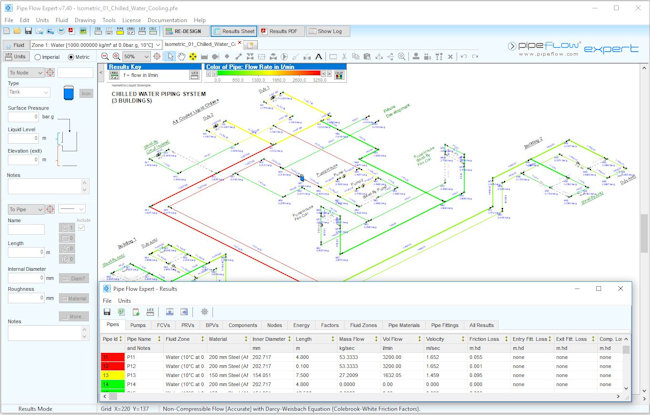Click the red target icon beside To Pipe
The width and height of the screenshot is (650, 415).
(x=50, y=209)
